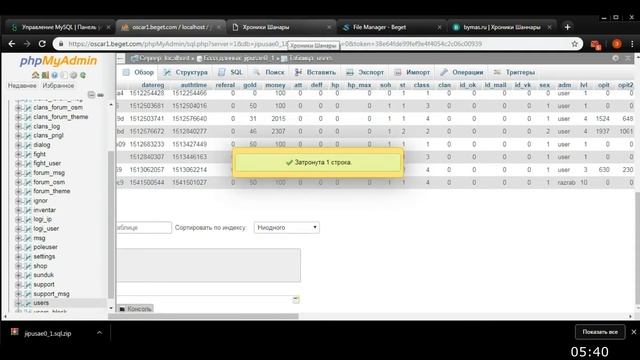Image resolution: width=640 pixels, height=360 pixels.
Task: Open the sort by index dropdown
Action: (x=287, y=227)
